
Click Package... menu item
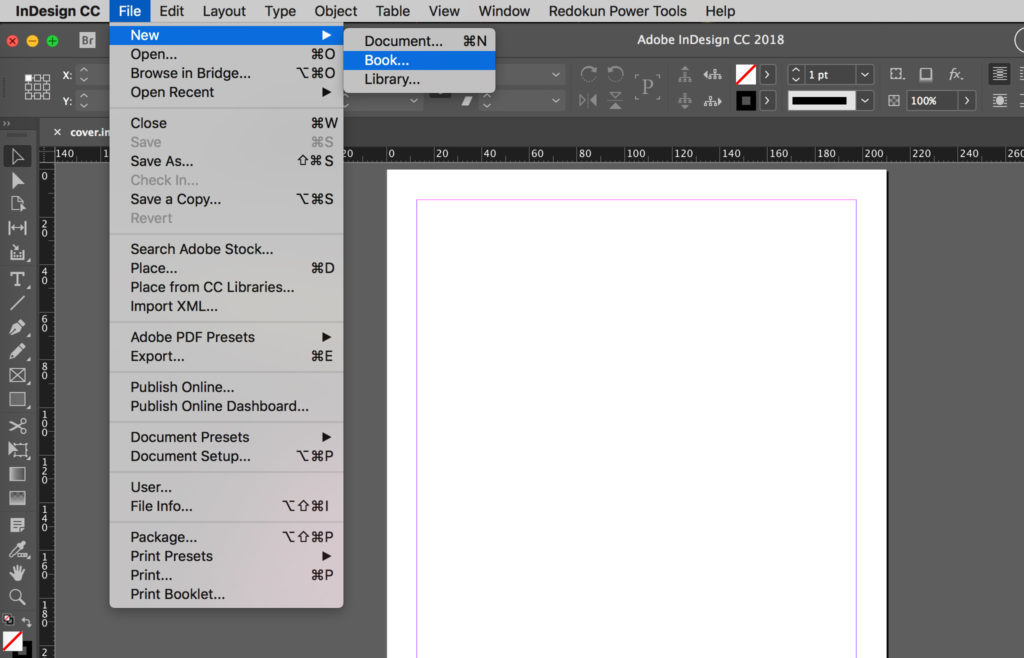(227, 537)
